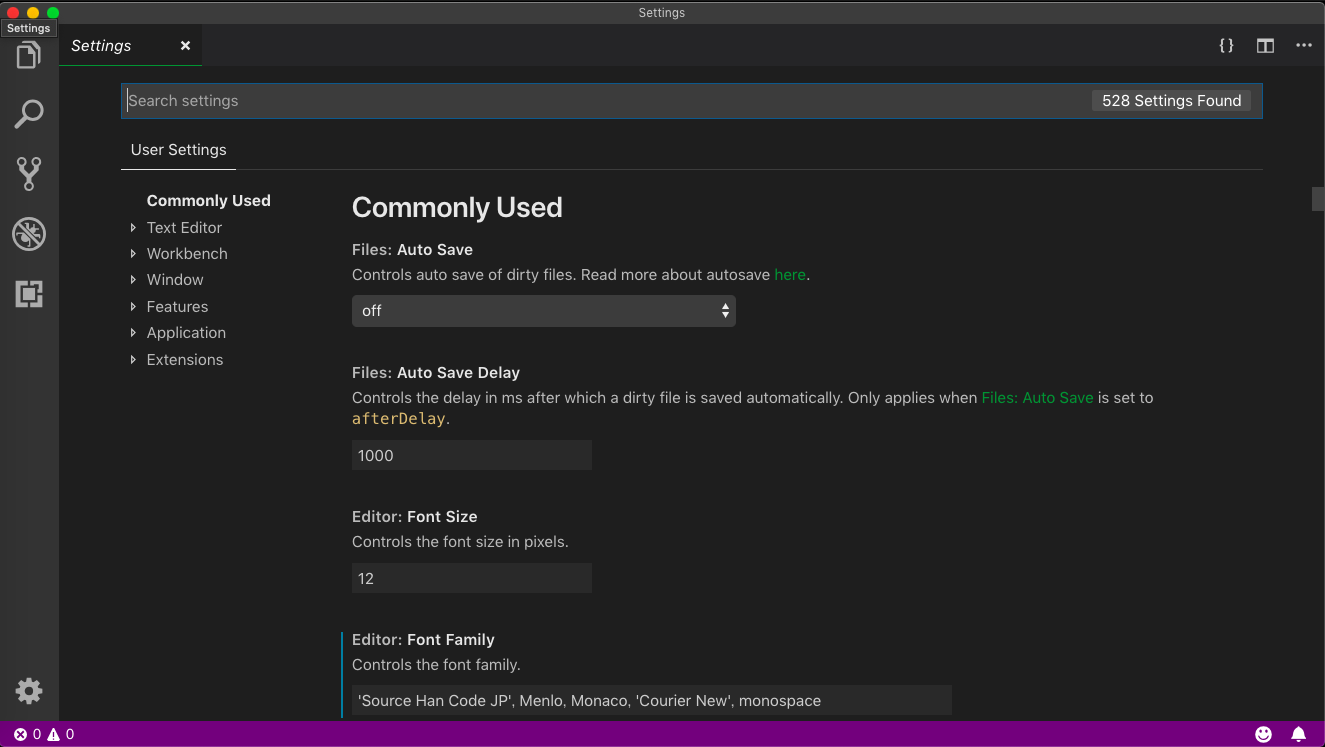Close the Settings editor tab
The width and height of the screenshot is (1325, 747).
[185, 46]
